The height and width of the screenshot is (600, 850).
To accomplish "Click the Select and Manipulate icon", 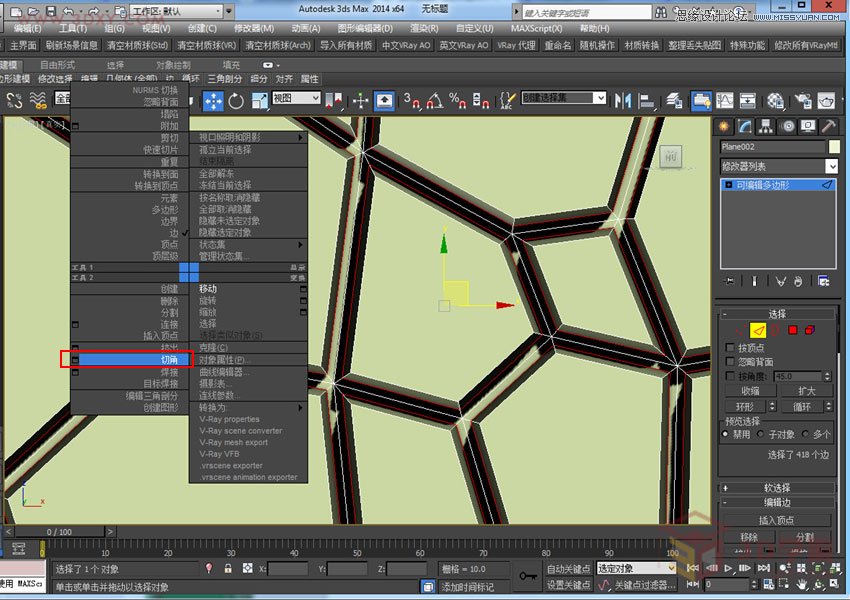I will click(x=360, y=101).
